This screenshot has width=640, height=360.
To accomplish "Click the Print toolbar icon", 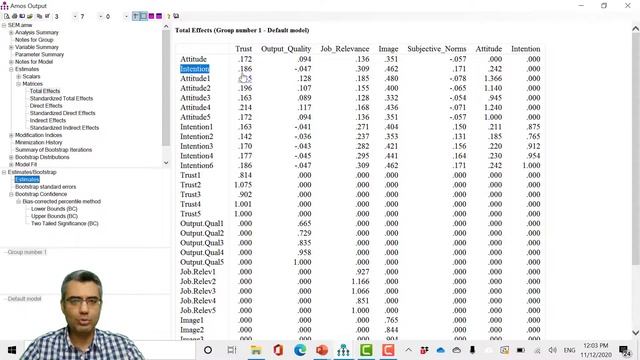I will coord(15,16).
